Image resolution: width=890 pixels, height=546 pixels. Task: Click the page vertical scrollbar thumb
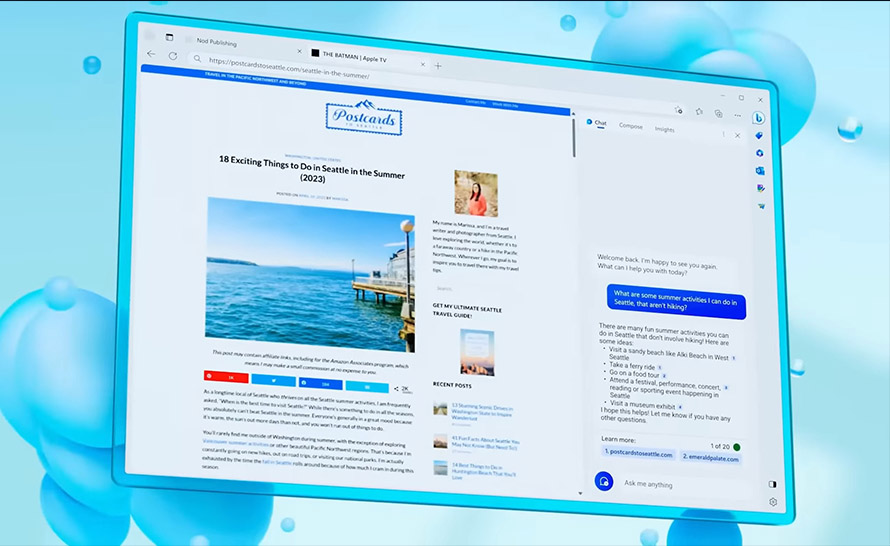(x=574, y=138)
